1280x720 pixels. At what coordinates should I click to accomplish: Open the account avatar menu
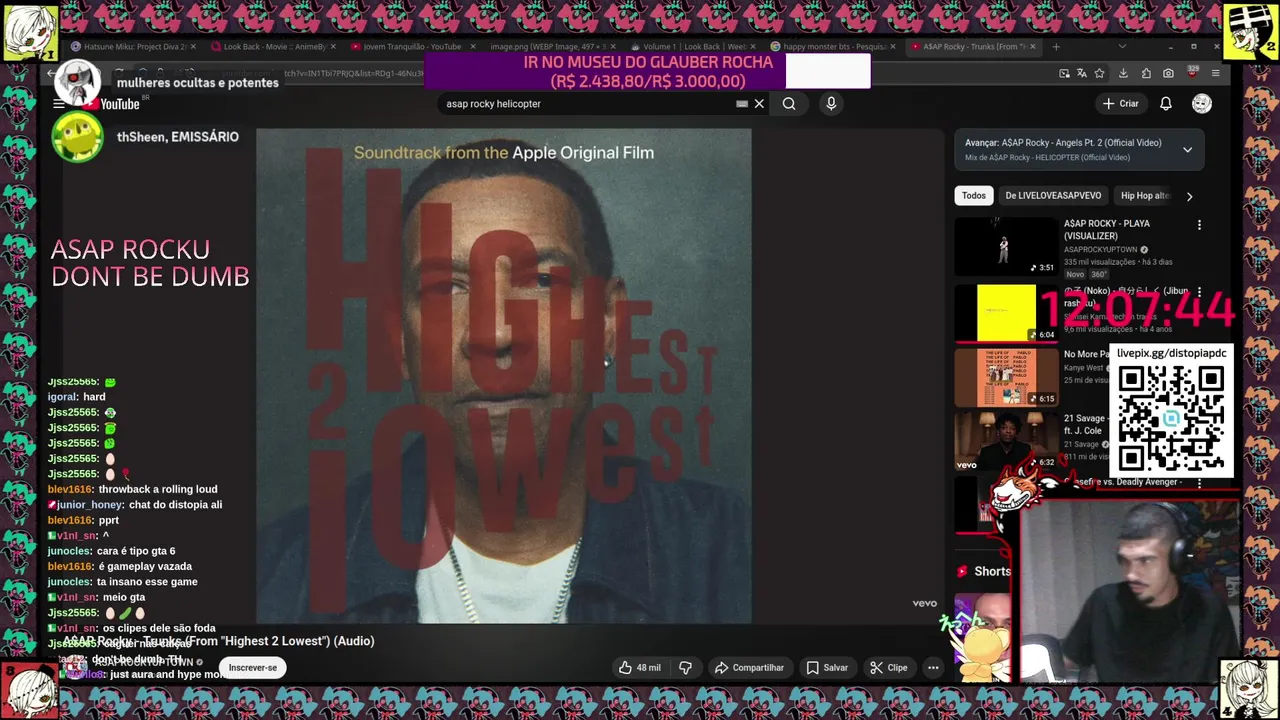(x=1202, y=104)
